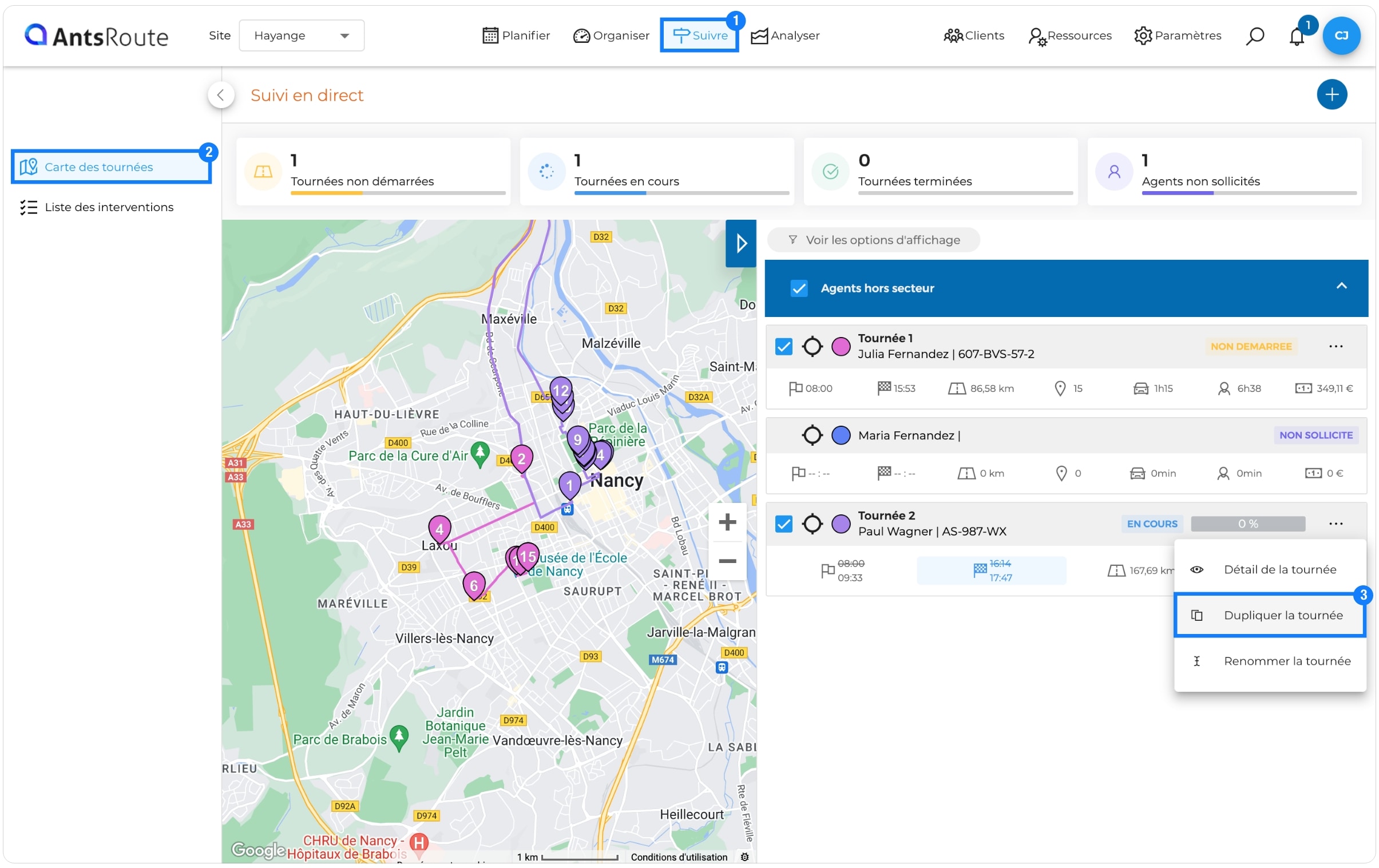Click pink map marker 15
This screenshot has width=1379, height=868.
tap(528, 558)
